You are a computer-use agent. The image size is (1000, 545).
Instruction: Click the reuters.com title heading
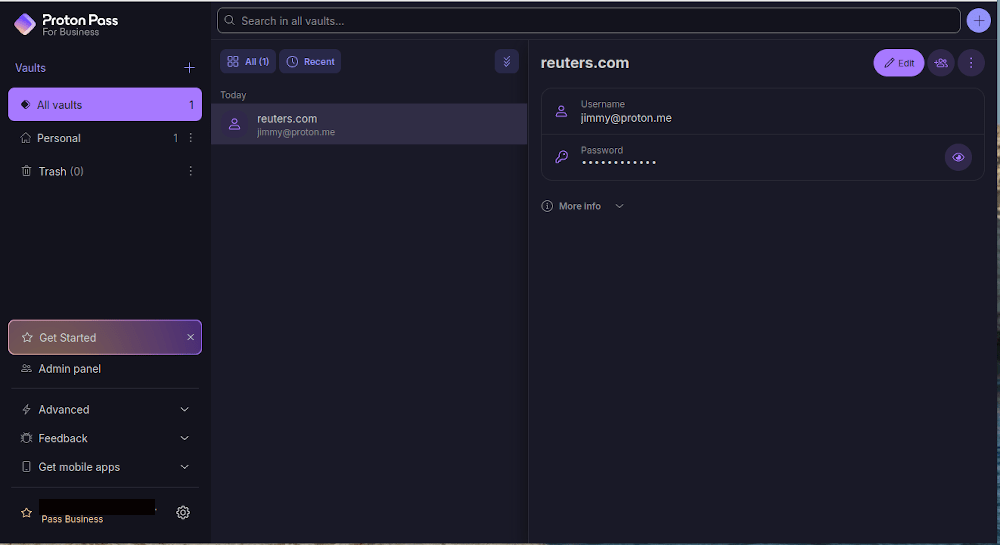pyautogui.click(x=585, y=62)
